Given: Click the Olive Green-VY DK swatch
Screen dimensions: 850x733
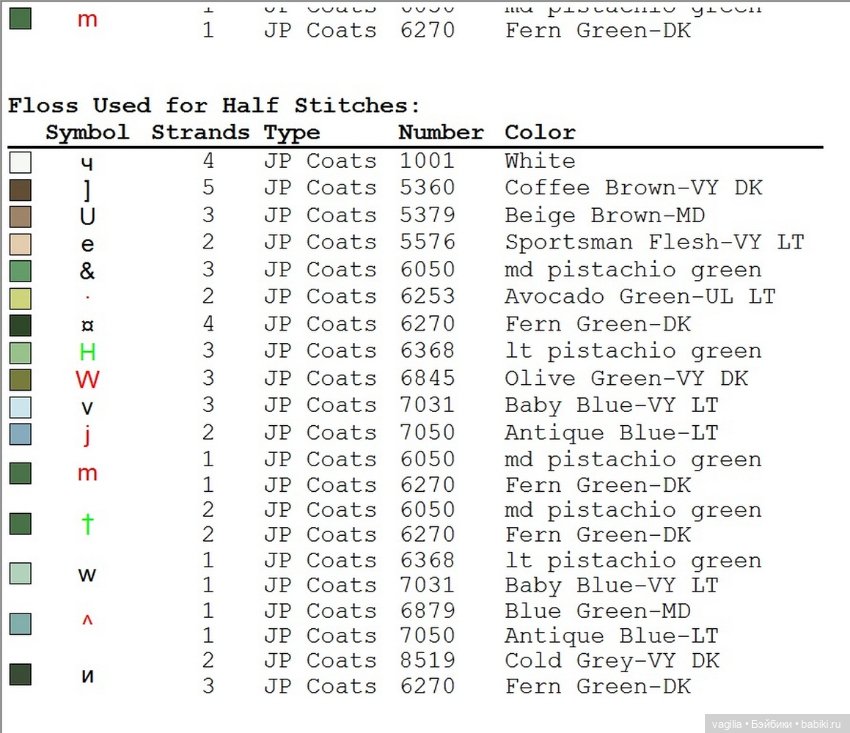Looking at the screenshot, I should click(x=20, y=379).
